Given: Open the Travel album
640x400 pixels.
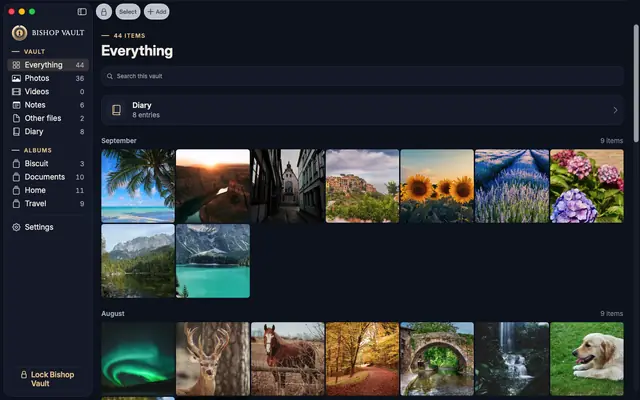Looking at the screenshot, I should point(48,204).
